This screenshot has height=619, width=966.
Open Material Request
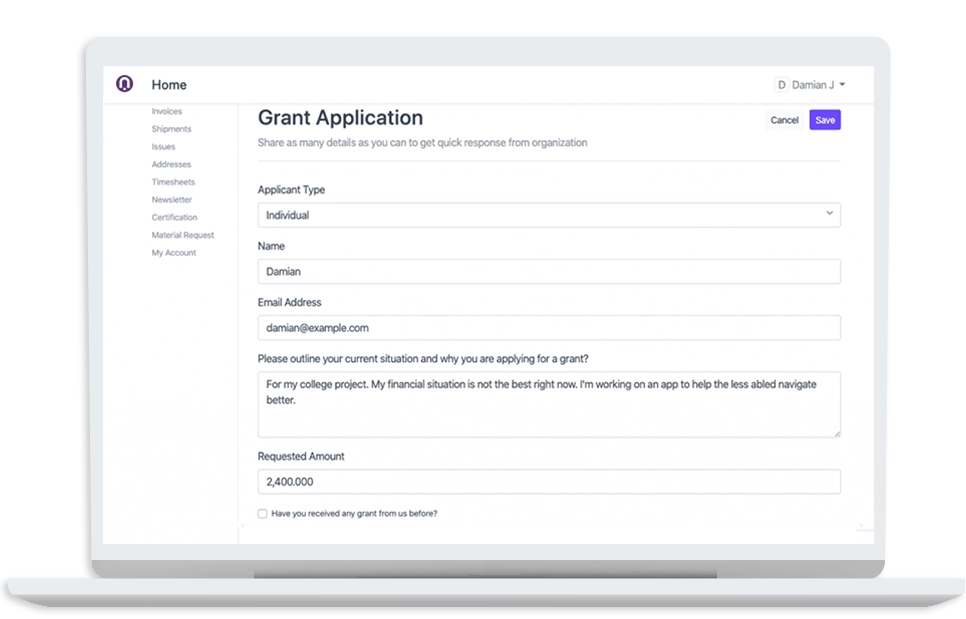(x=182, y=234)
